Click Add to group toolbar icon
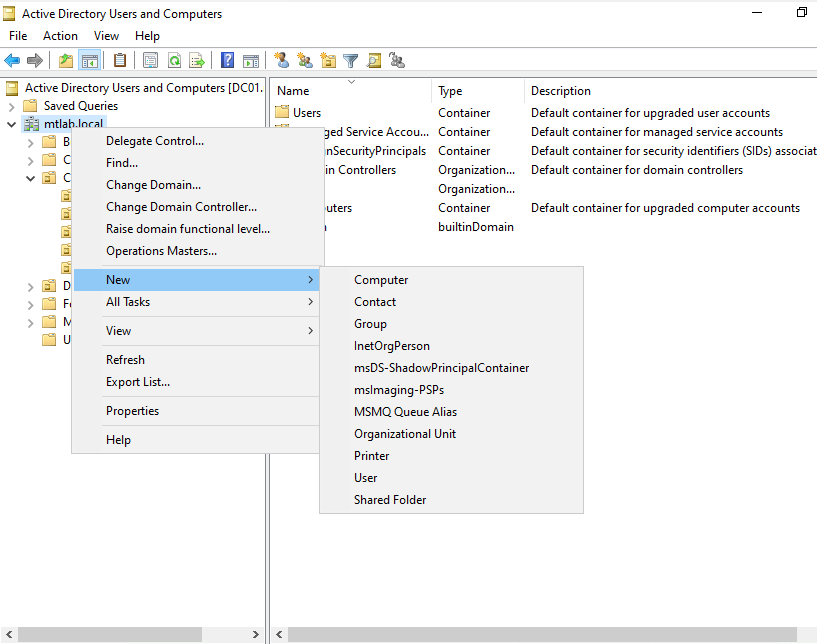Image resolution: width=817 pixels, height=644 pixels. click(x=397, y=60)
